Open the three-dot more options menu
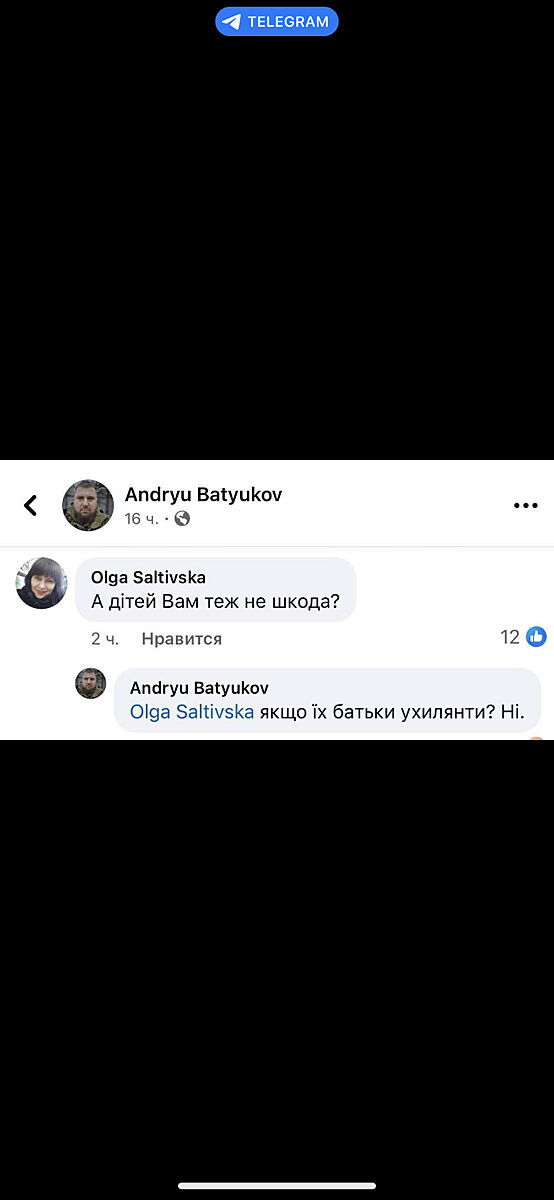Screen dimensions: 554x1200 pyautogui.click(x=526, y=505)
